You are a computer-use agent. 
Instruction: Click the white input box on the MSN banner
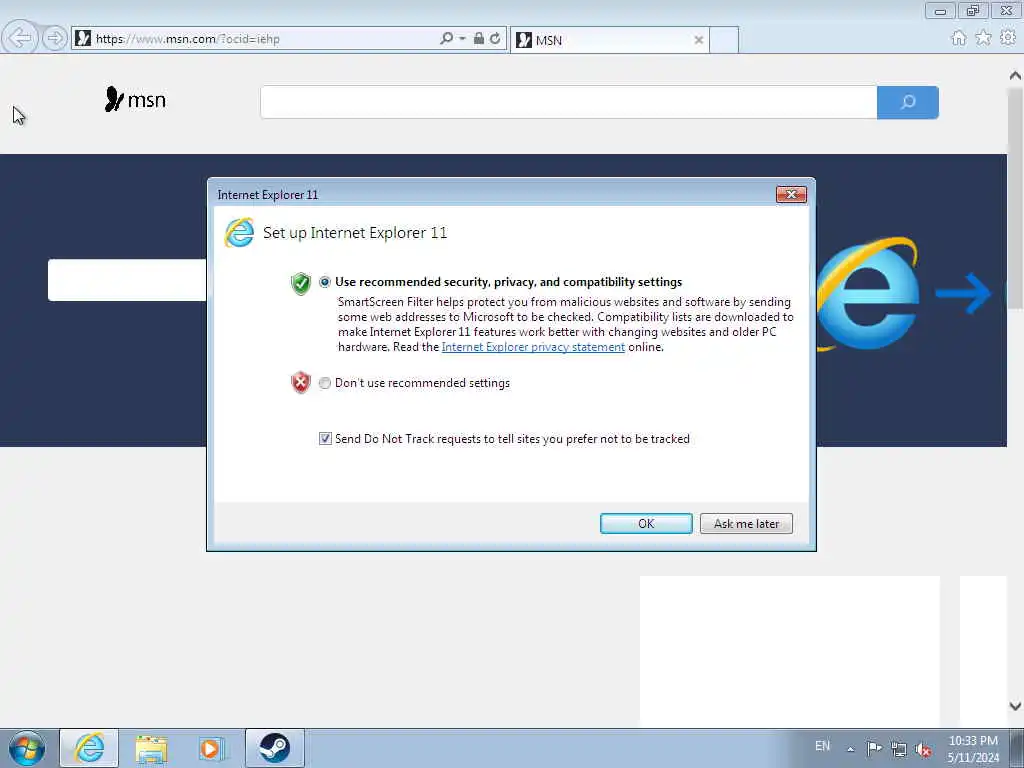[x=127, y=280]
